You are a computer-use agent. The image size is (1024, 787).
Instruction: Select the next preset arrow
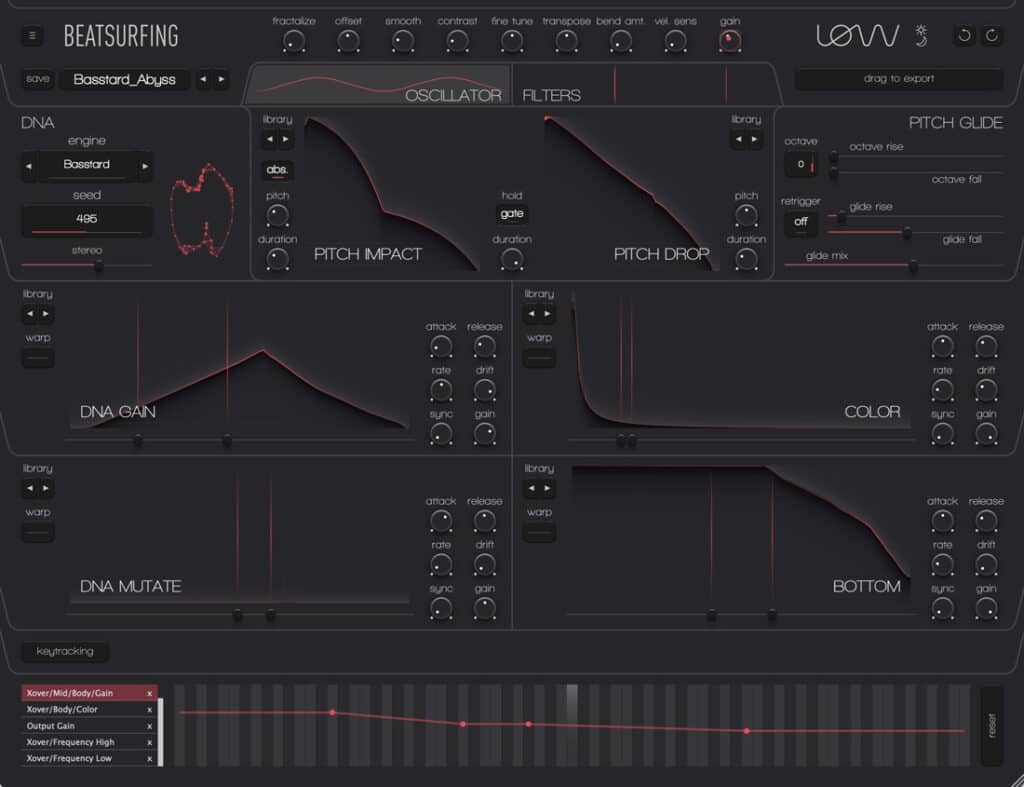(x=221, y=79)
